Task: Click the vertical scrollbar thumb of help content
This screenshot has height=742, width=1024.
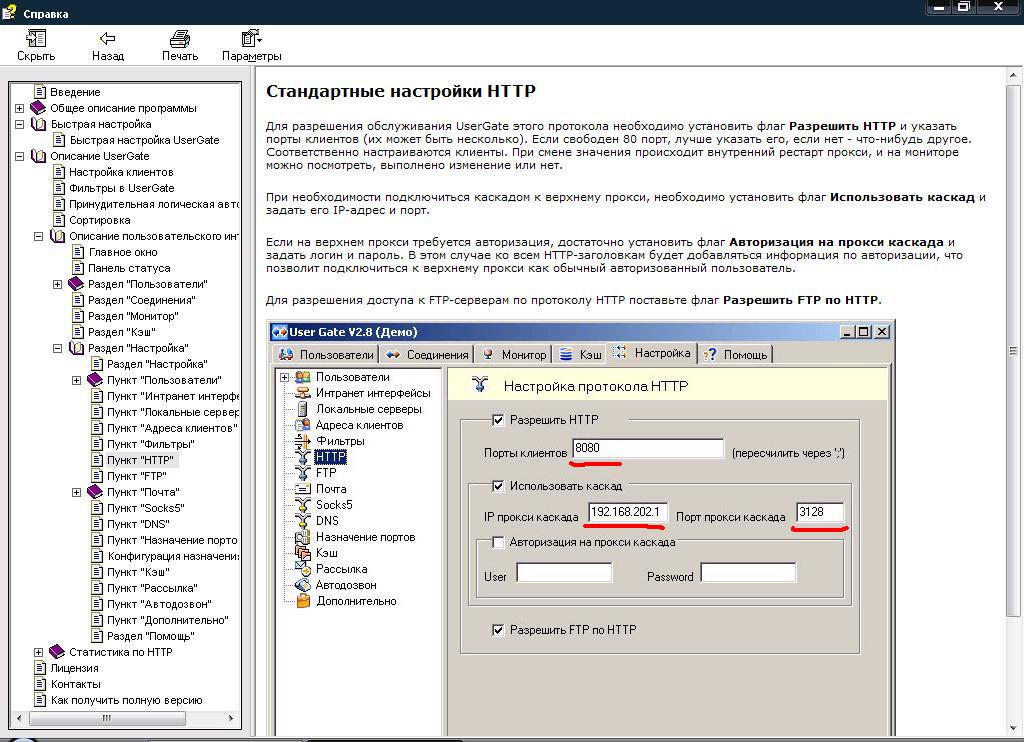Action: click(1013, 351)
